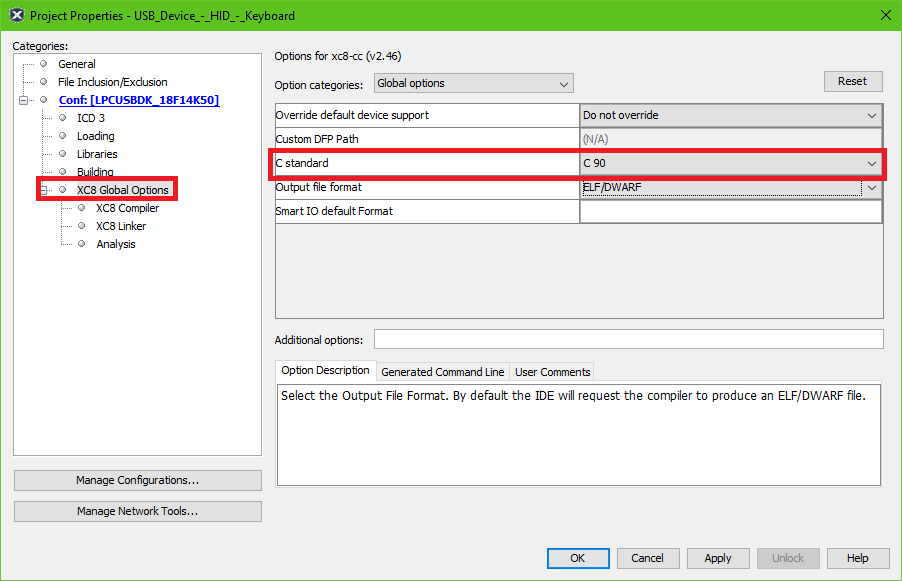The image size is (902, 581).
Task: Select the ICD 3 category
Action: coord(90,118)
